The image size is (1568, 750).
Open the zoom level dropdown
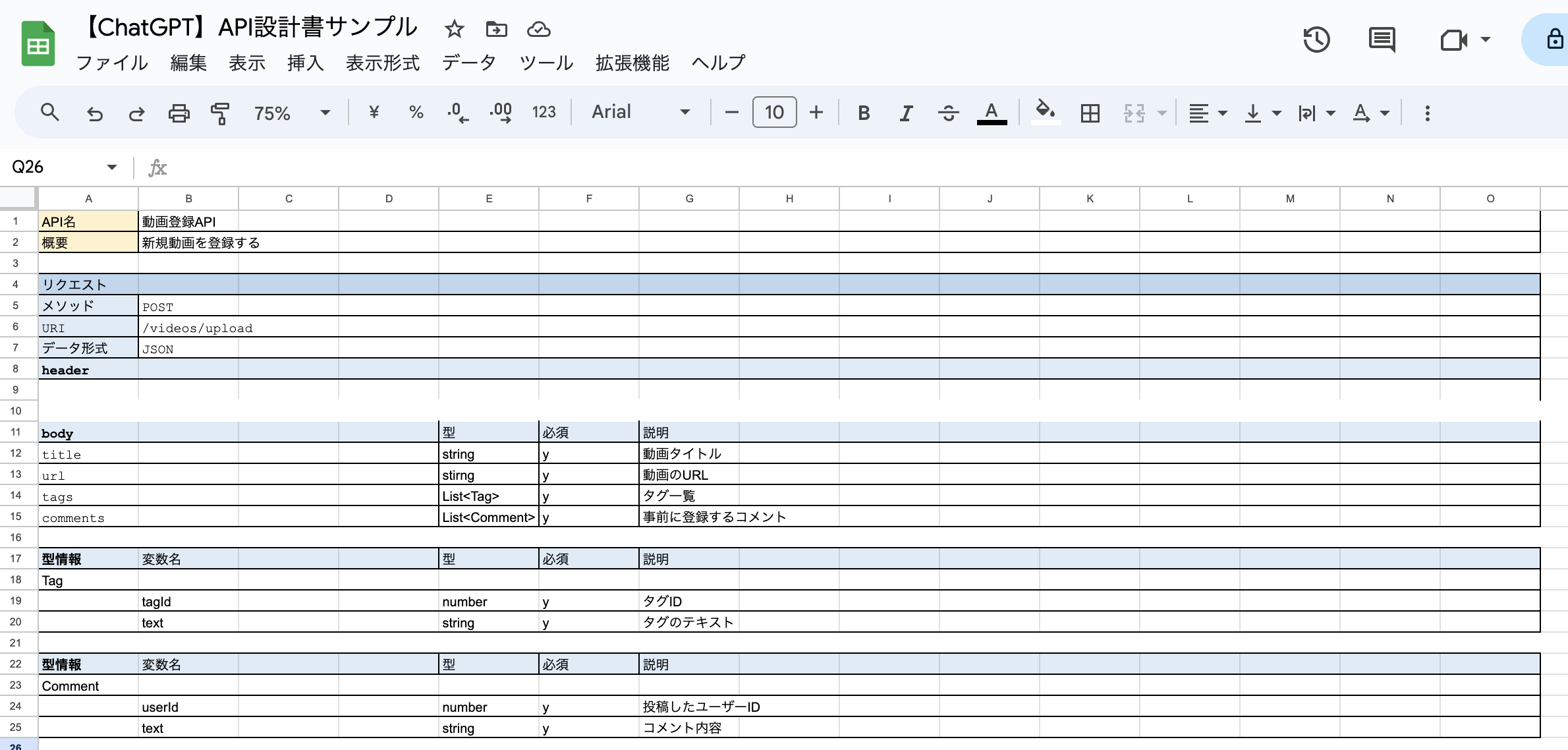click(292, 112)
